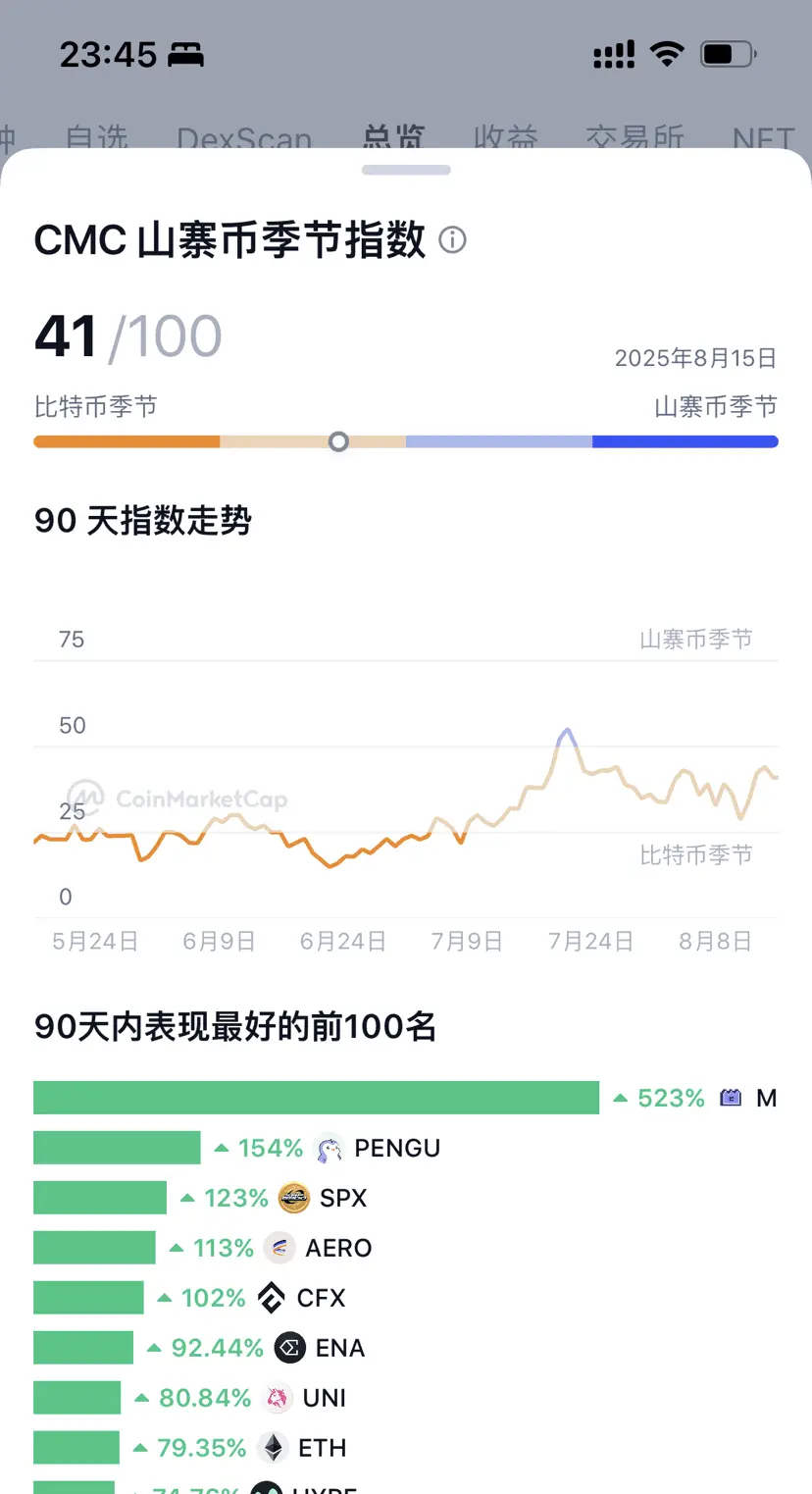Tap the 7月24日 peak on the chart
The image size is (812, 1494).
click(x=565, y=732)
